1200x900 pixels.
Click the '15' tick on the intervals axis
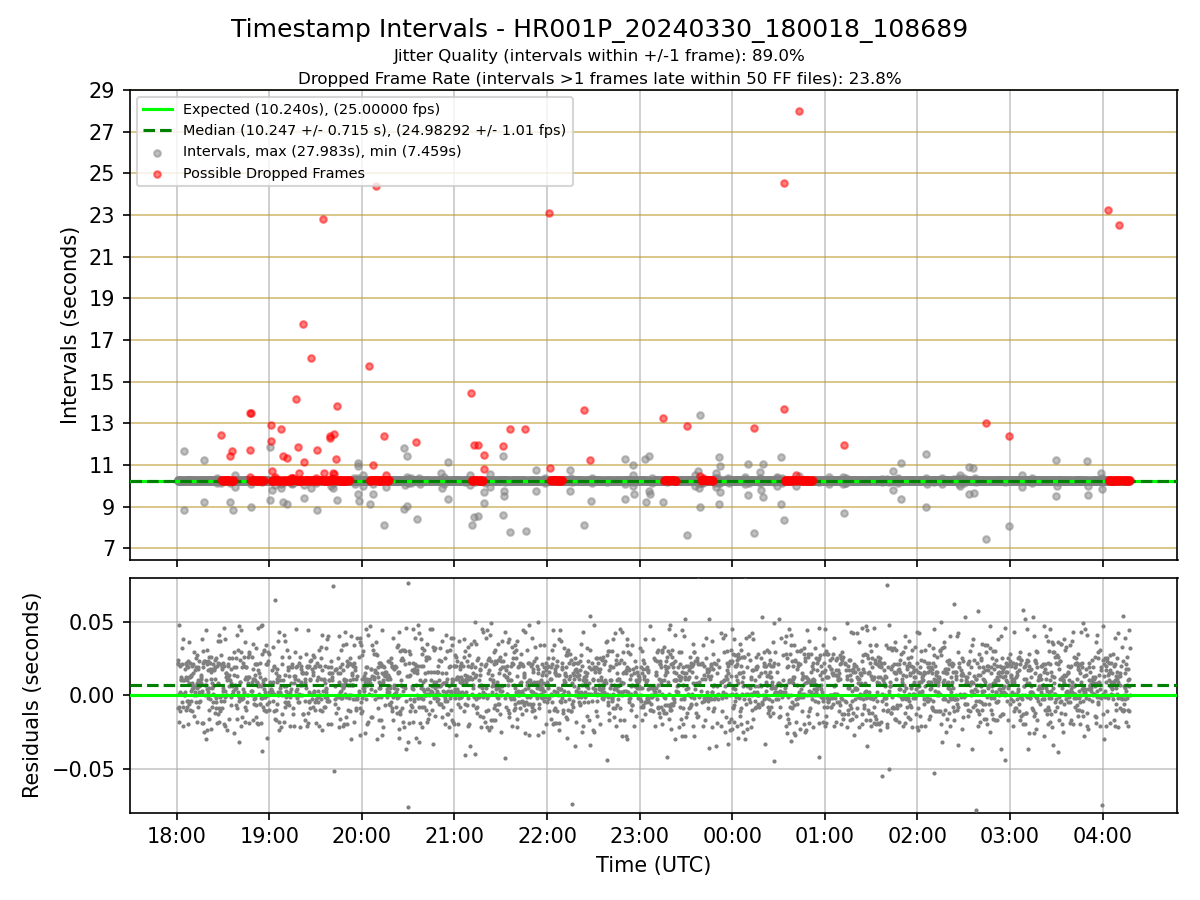(x=105, y=382)
